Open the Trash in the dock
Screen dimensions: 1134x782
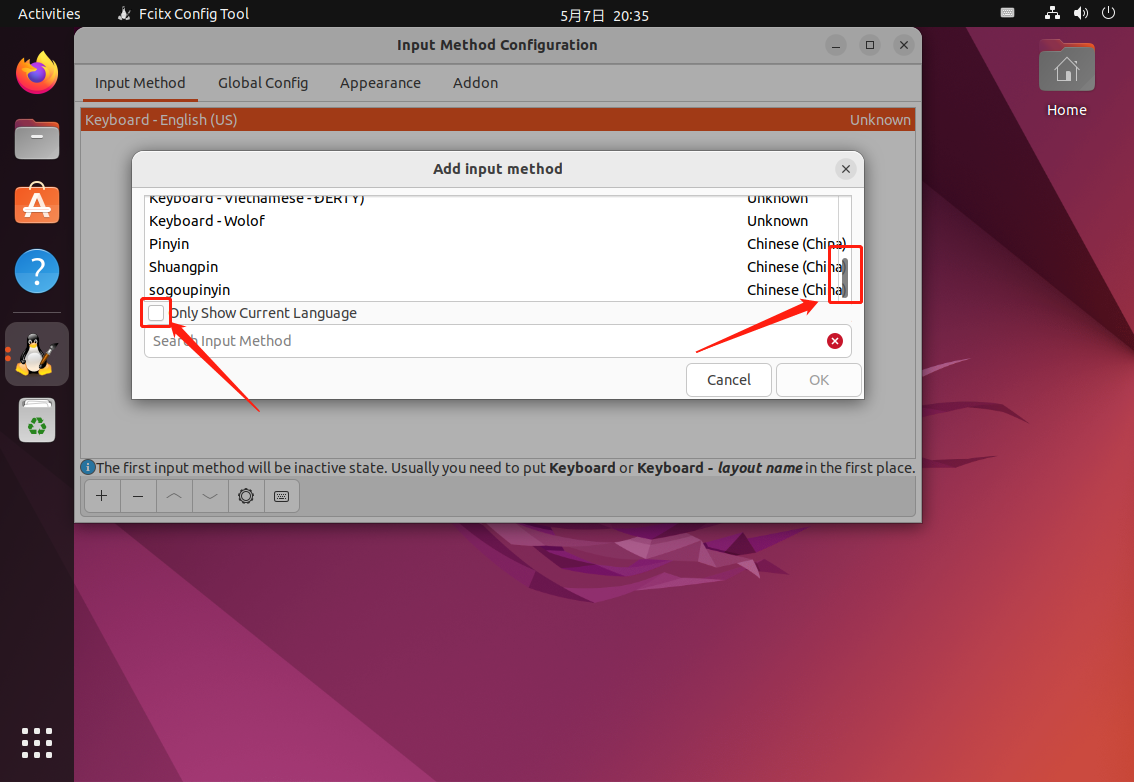point(37,421)
